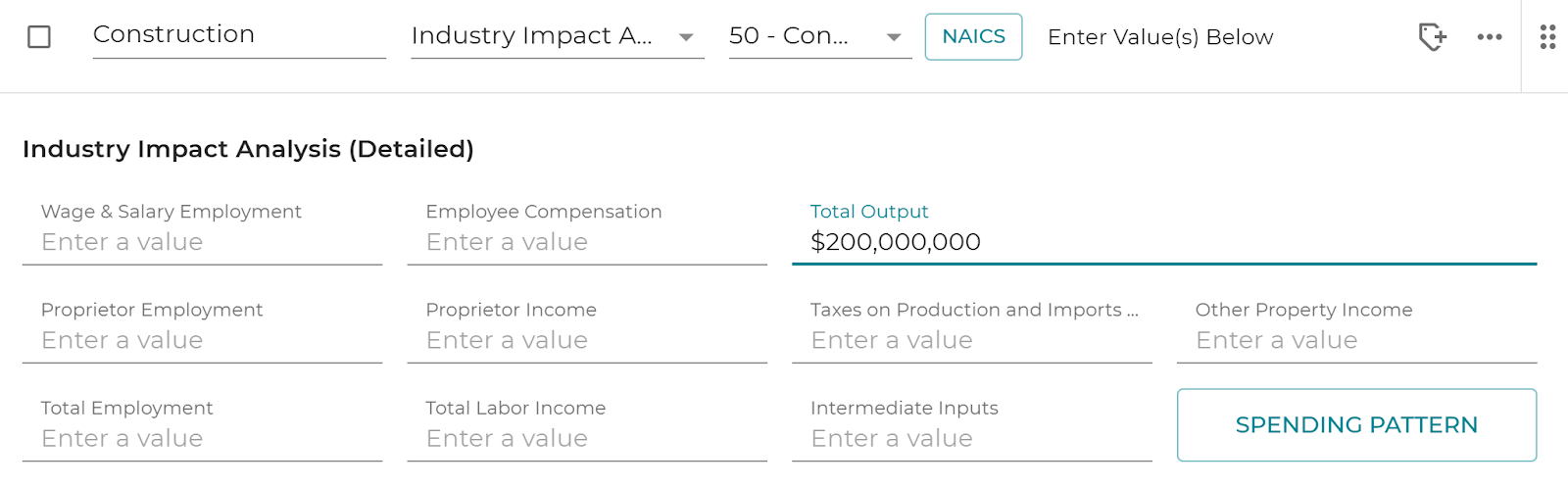
Task: Select the Proprietor Income input field
Action: coord(587,329)
